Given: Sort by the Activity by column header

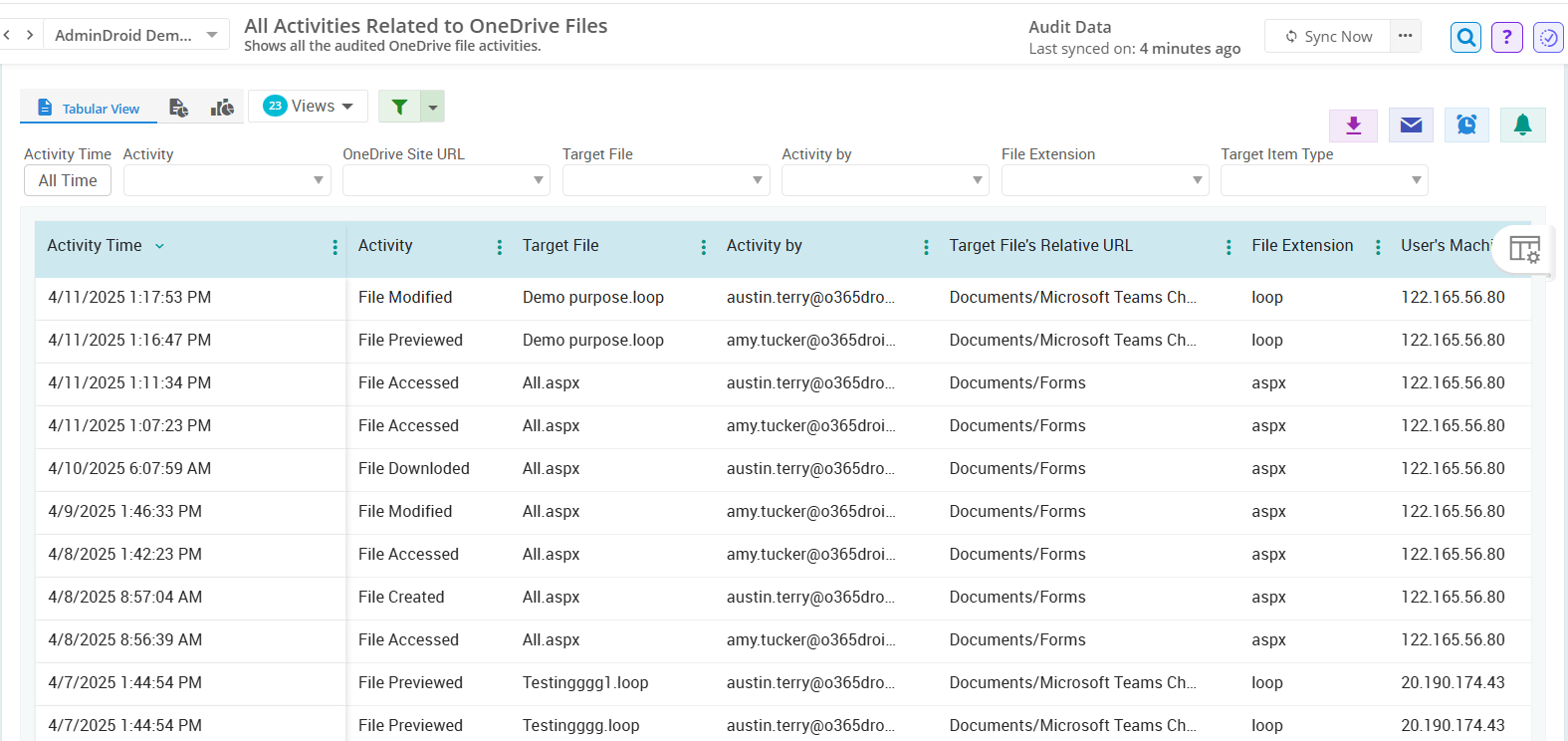Looking at the screenshot, I should [x=765, y=246].
